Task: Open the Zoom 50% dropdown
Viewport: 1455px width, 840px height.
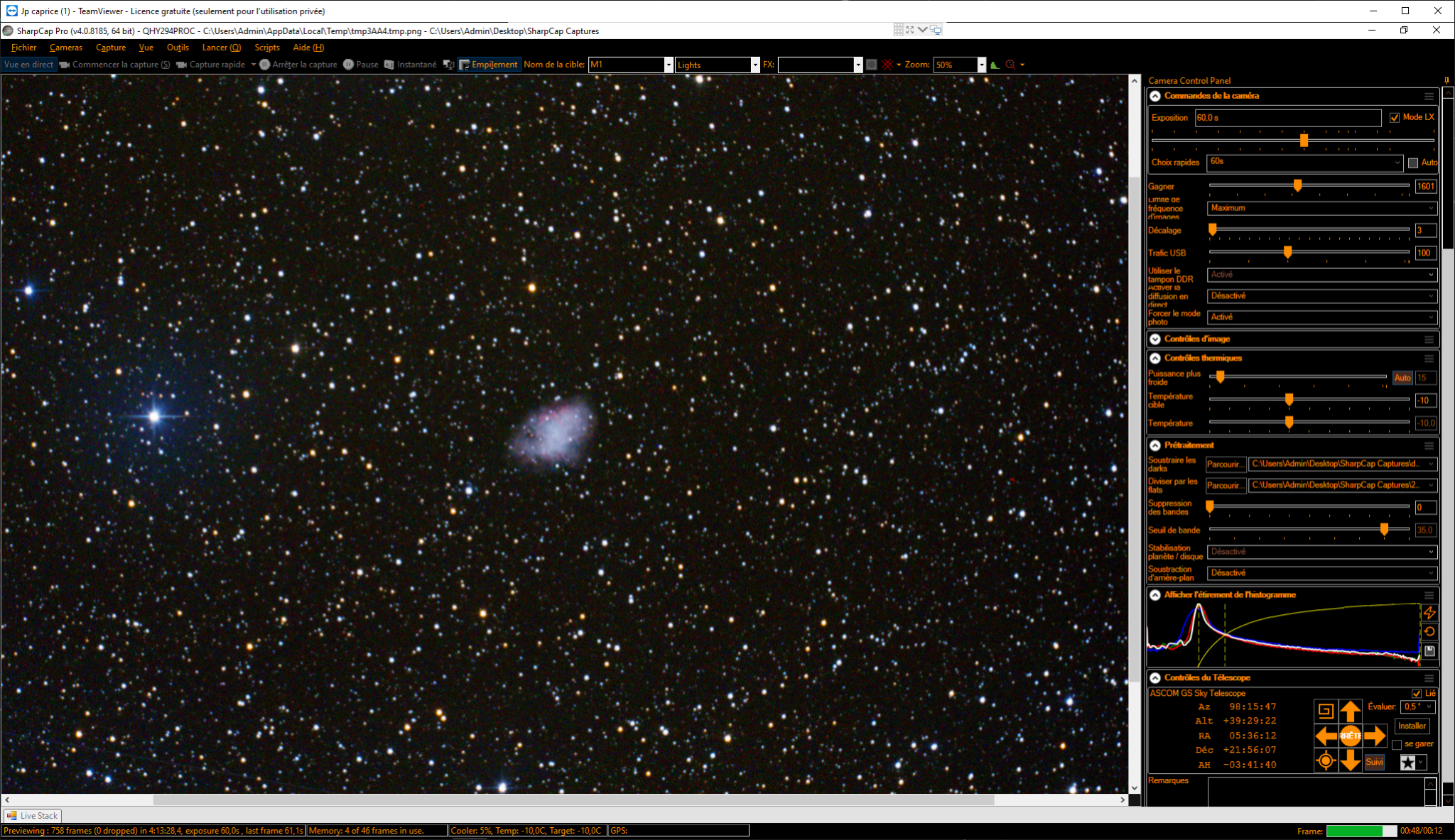Action: tap(981, 65)
